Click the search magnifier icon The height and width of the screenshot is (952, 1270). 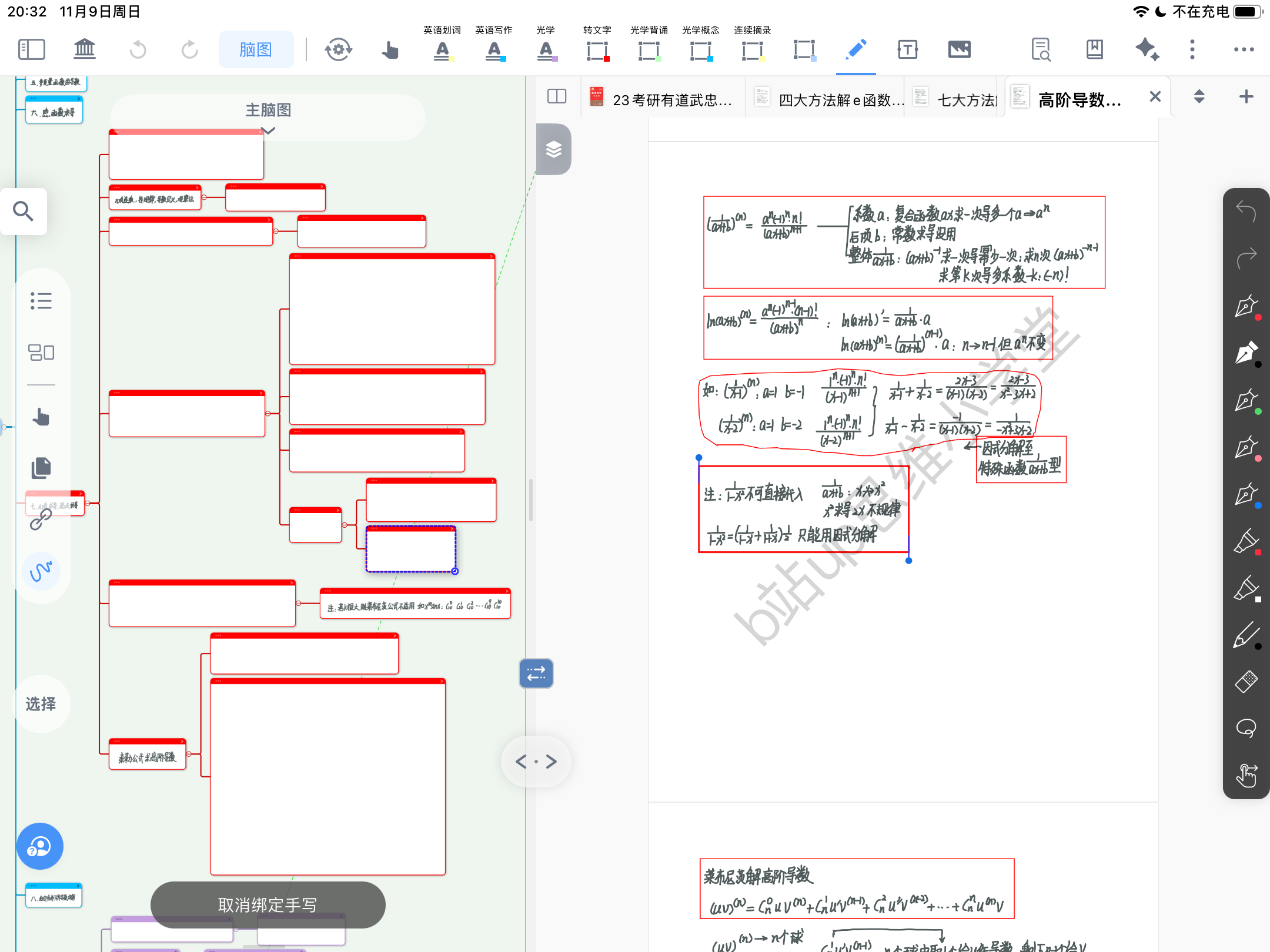pos(24,212)
